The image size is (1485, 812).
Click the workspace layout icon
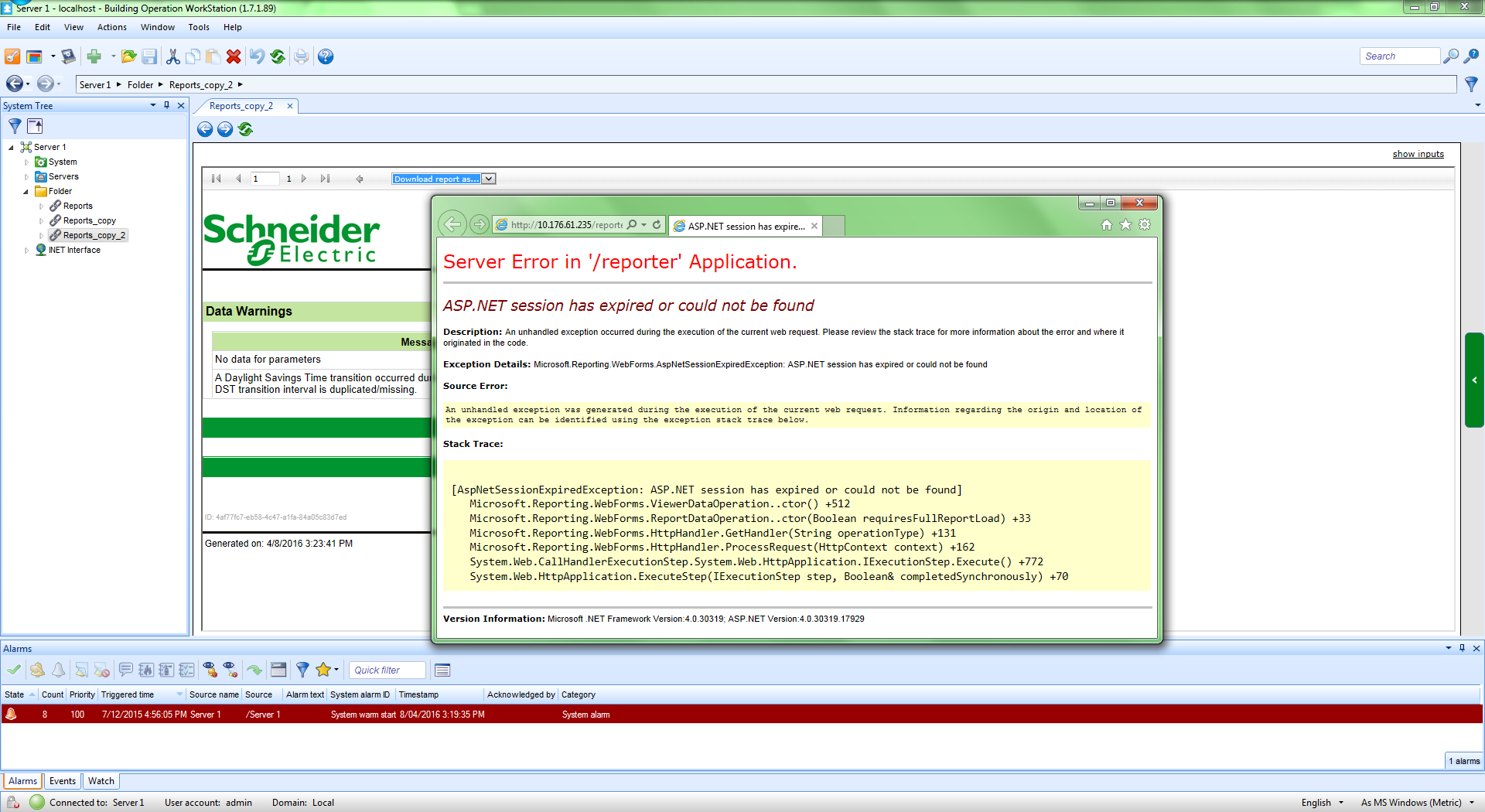point(34,56)
